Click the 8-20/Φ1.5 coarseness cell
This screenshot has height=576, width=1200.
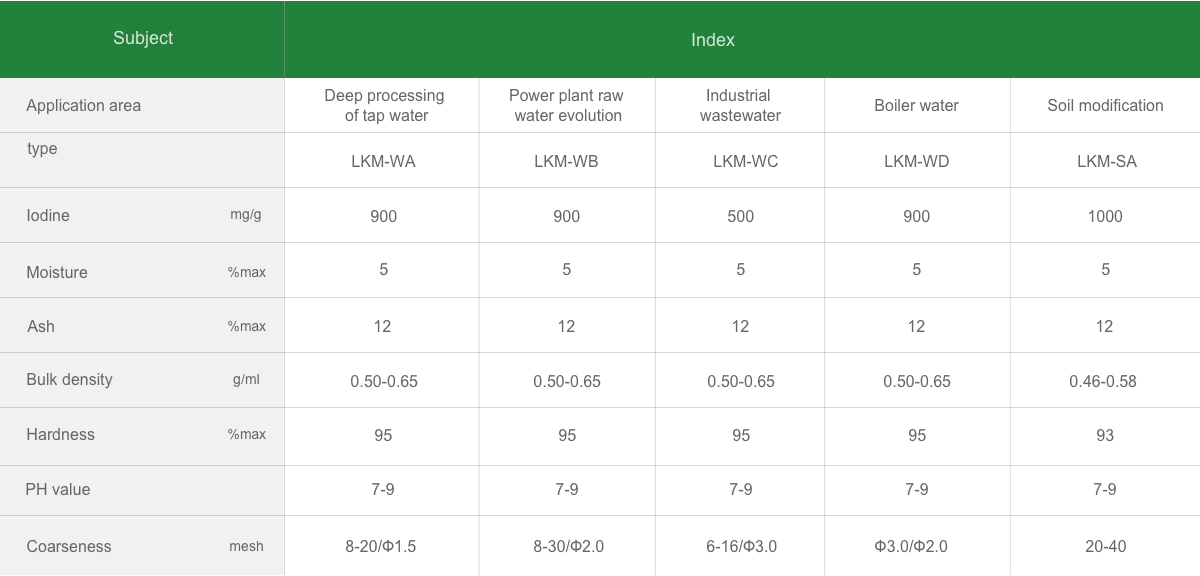(x=381, y=546)
